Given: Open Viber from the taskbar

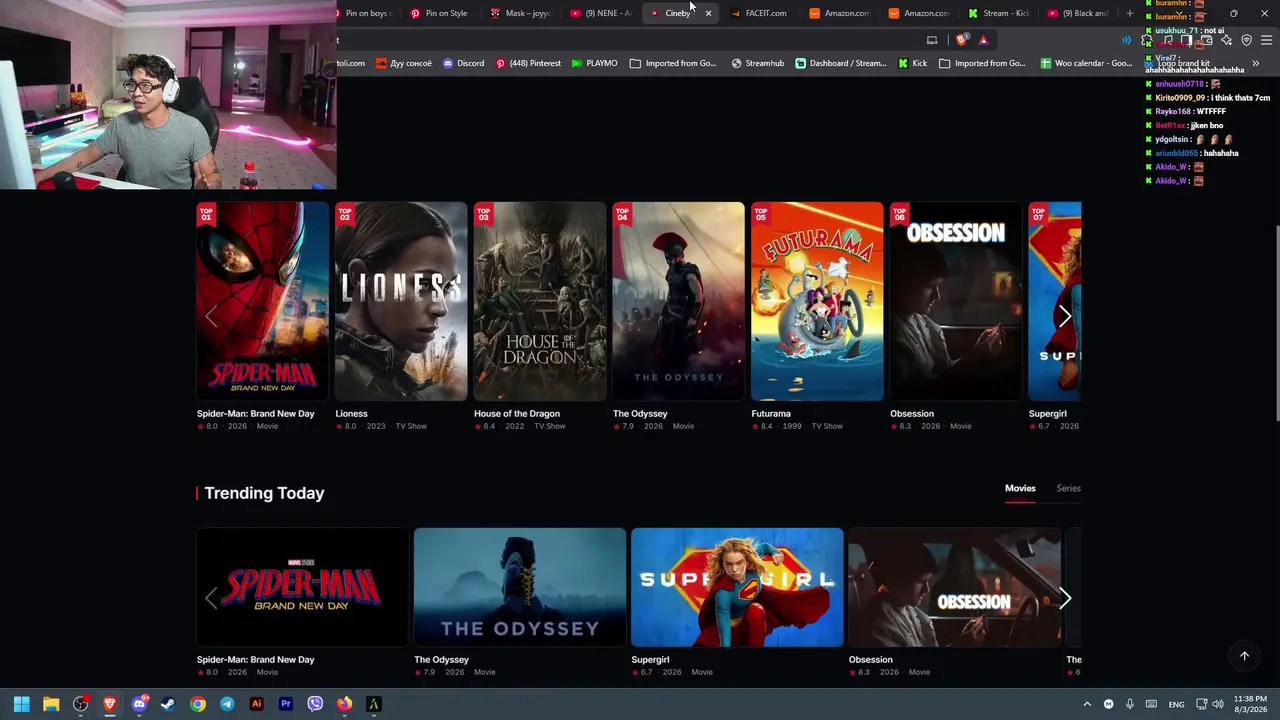Looking at the screenshot, I should (x=315, y=704).
